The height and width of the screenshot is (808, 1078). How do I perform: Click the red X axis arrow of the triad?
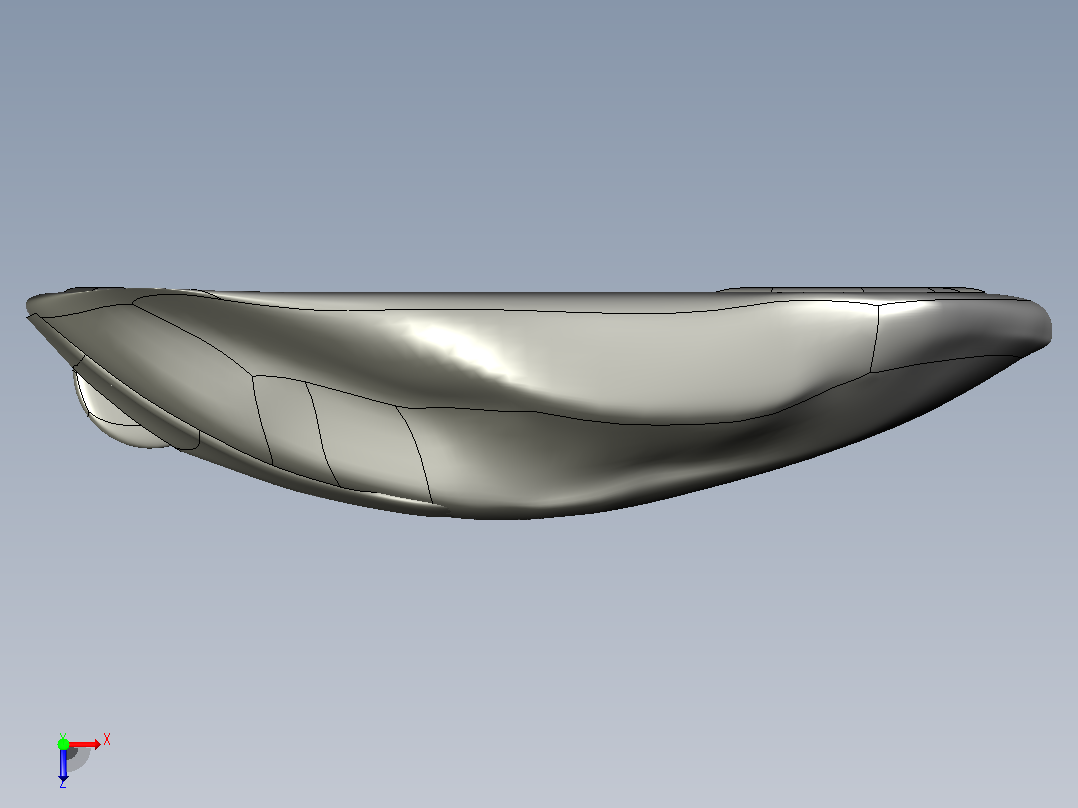84,744
